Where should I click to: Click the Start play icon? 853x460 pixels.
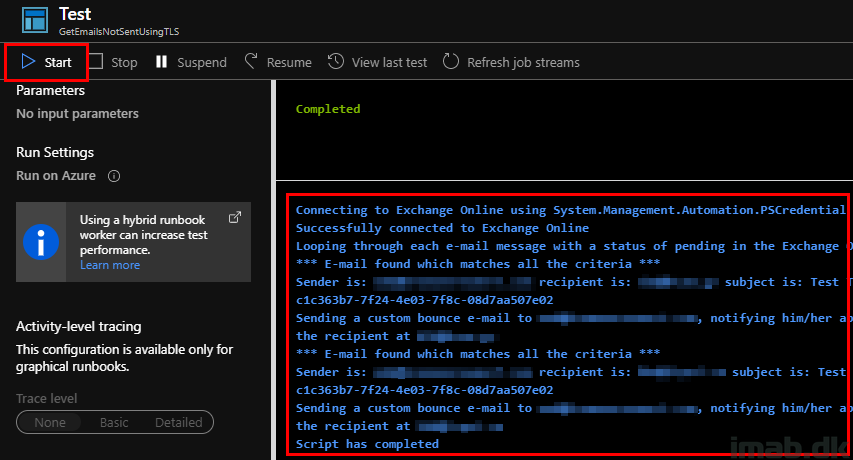point(28,61)
